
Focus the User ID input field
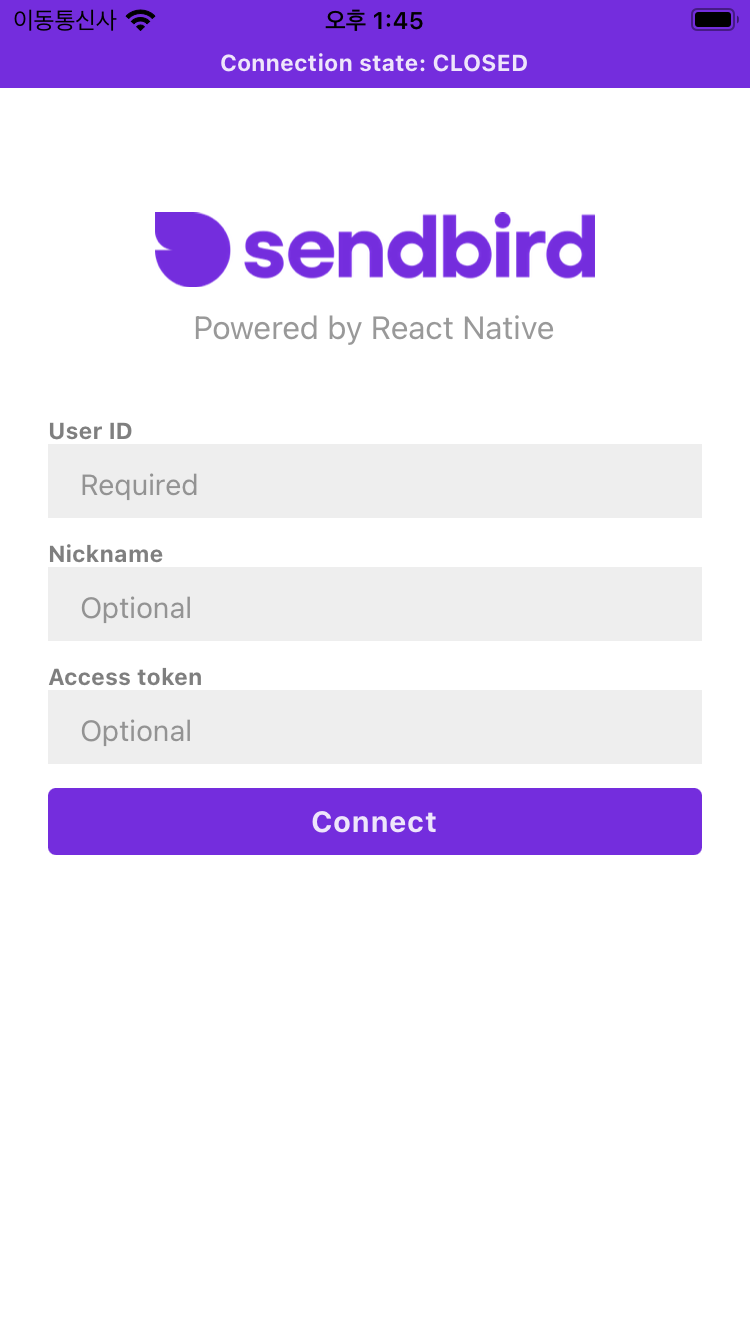coord(375,481)
